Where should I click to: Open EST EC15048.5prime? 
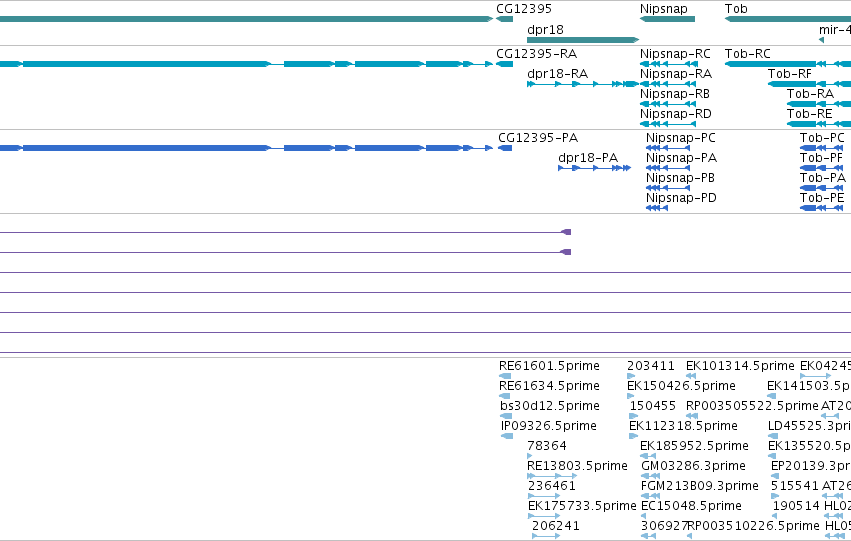[x=691, y=506]
